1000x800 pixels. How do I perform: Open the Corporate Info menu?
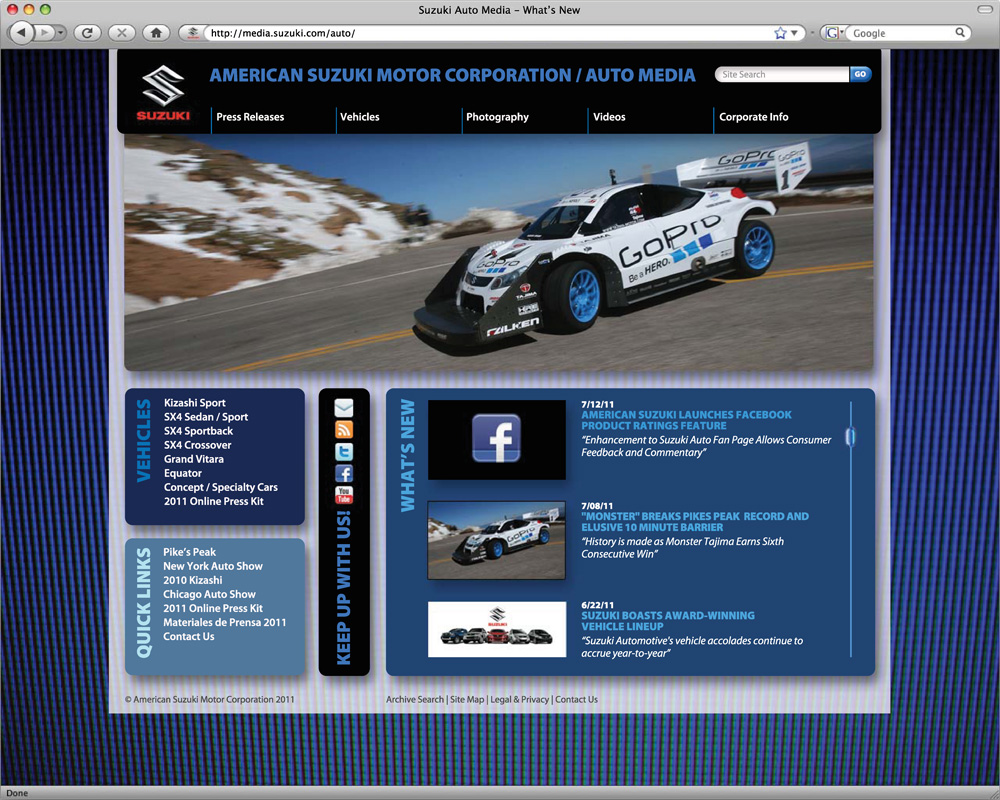pyautogui.click(x=754, y=117)
